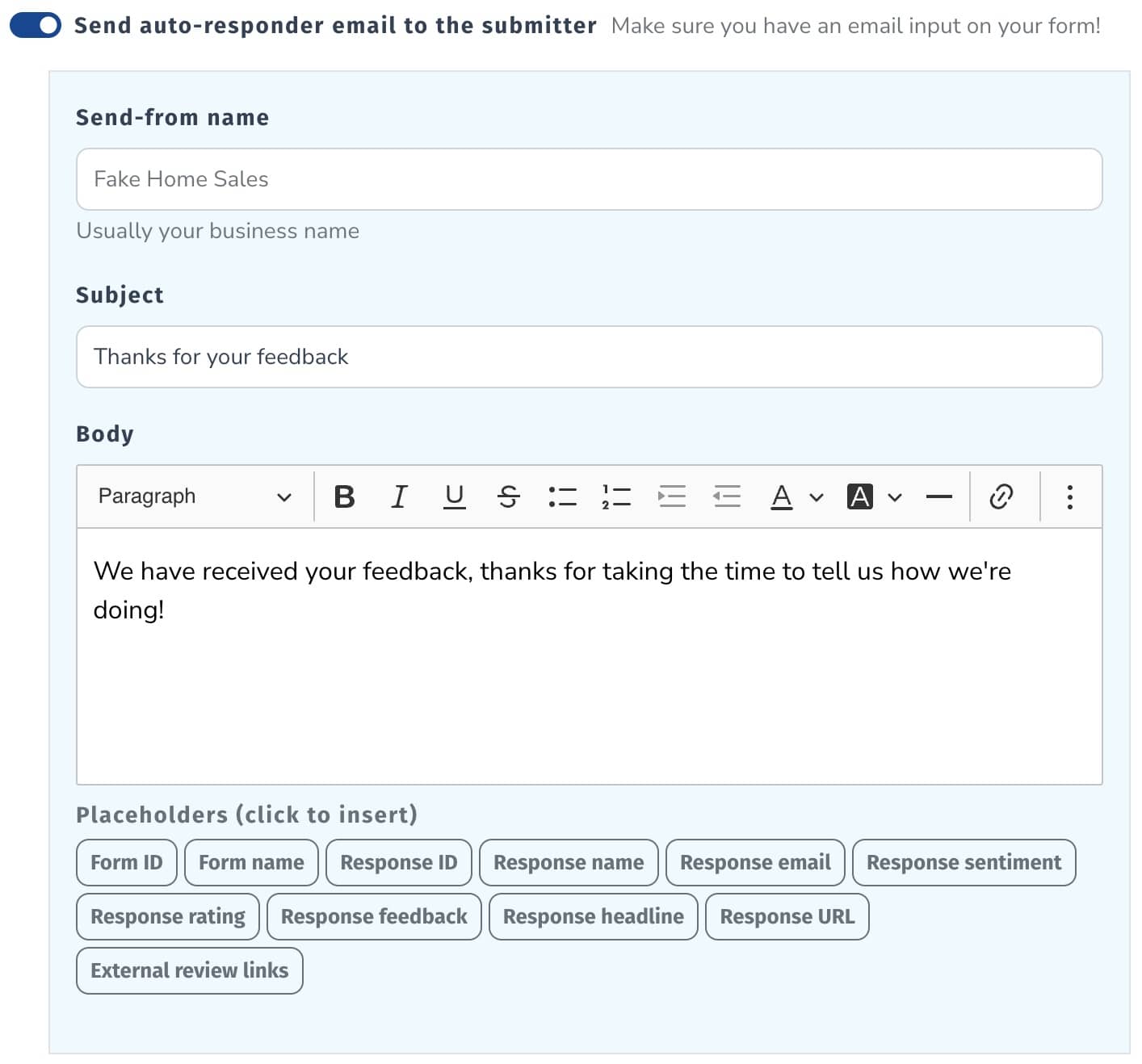Image resolution: width=1142 pixels, height=1064 pixels.
Task: Click the Subject input field
Action: 589,357
